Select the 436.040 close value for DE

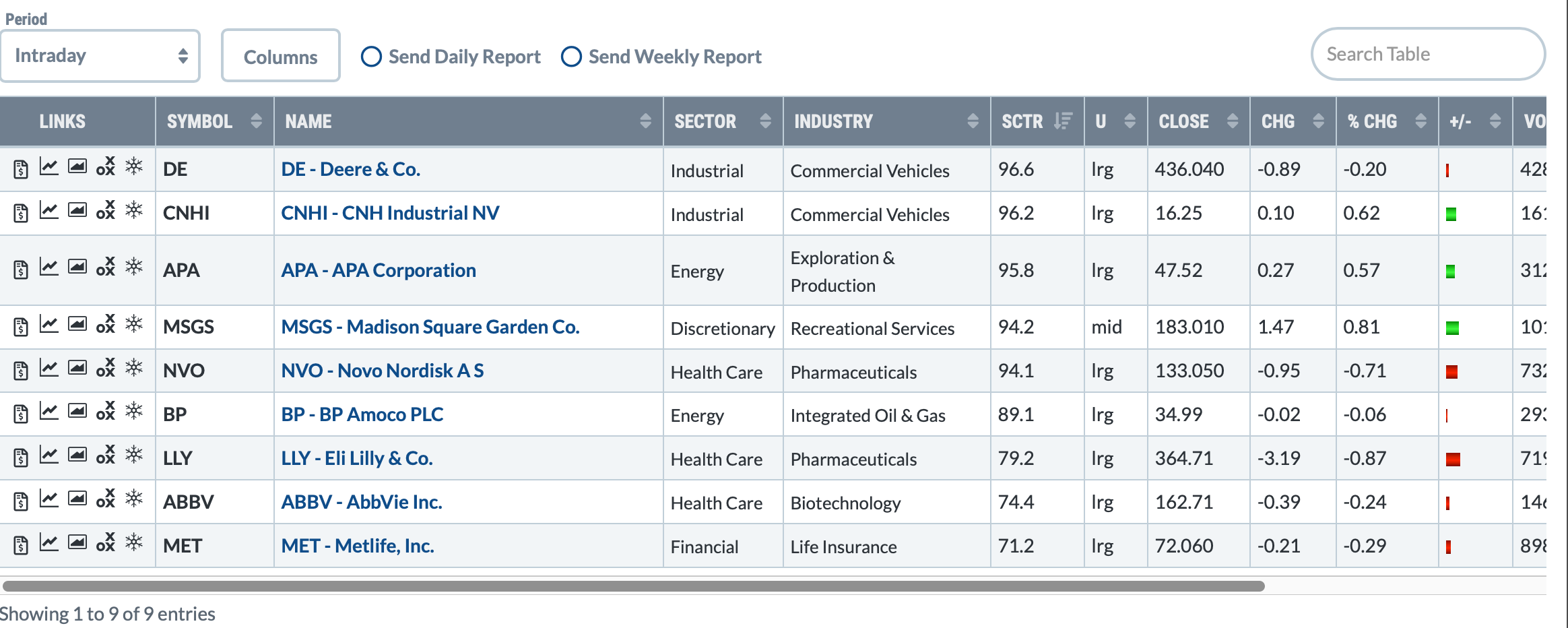1189,169
